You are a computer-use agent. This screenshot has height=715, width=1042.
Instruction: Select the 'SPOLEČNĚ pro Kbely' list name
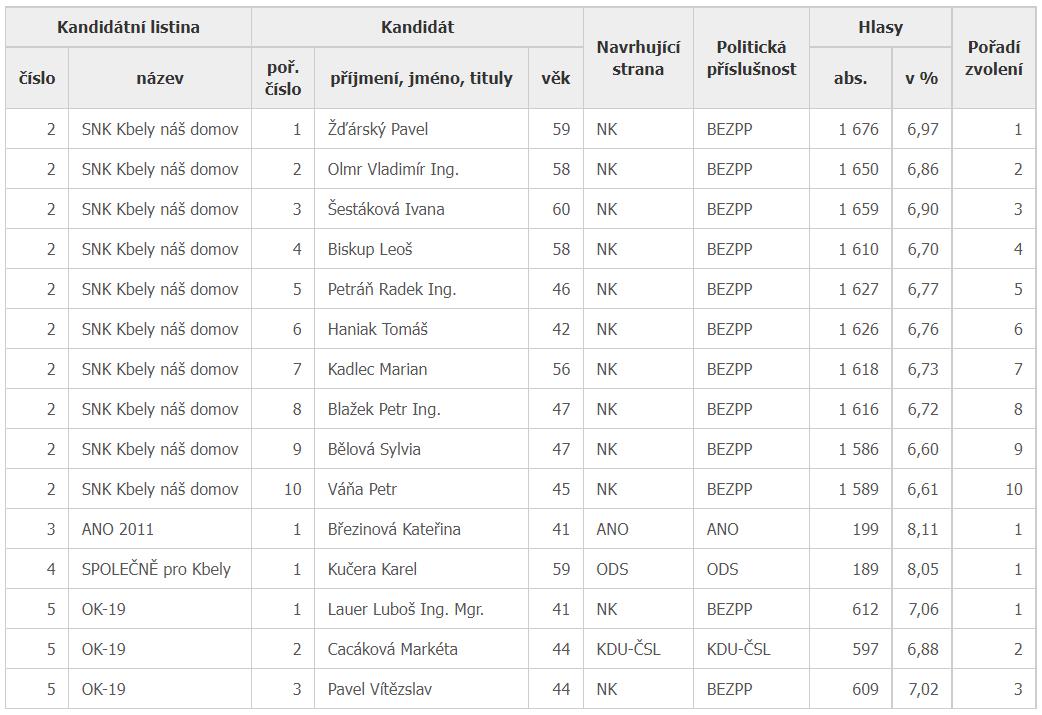coord(156,569)
